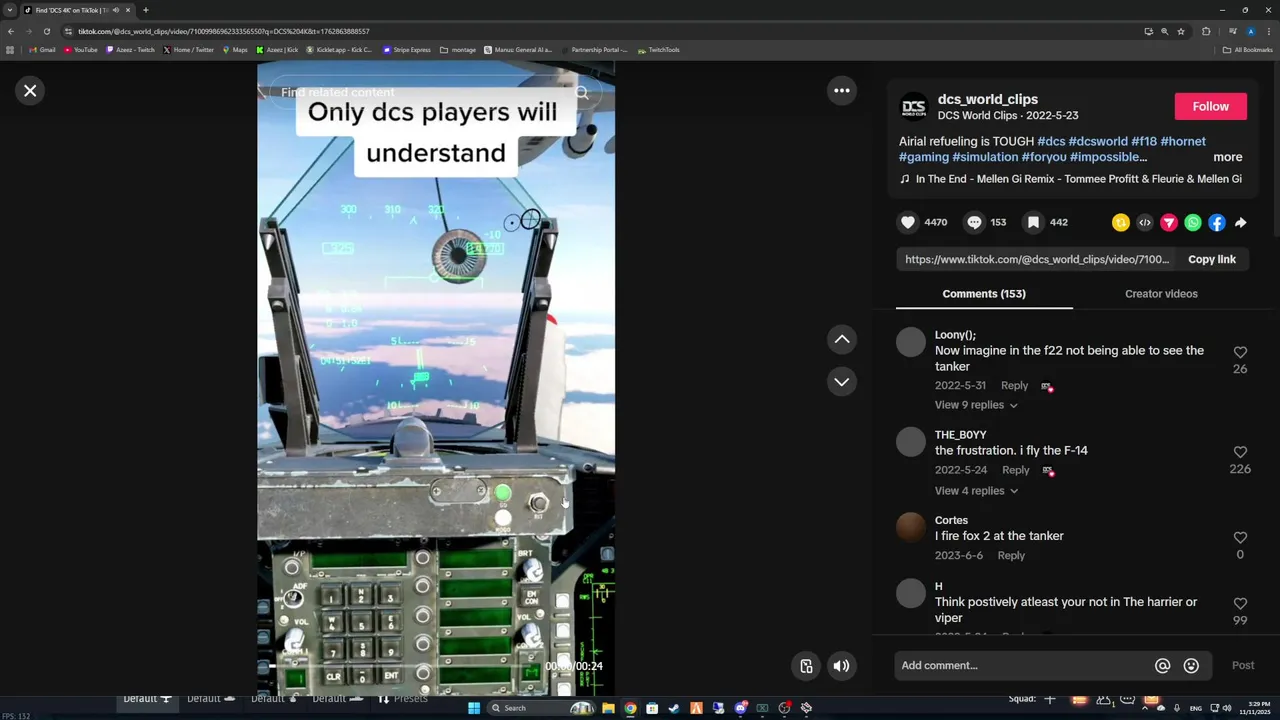Open Home / Twitter bookmark
This screenshot has height=720, width=1280.
pyautogui.click(x=188, y=50)
